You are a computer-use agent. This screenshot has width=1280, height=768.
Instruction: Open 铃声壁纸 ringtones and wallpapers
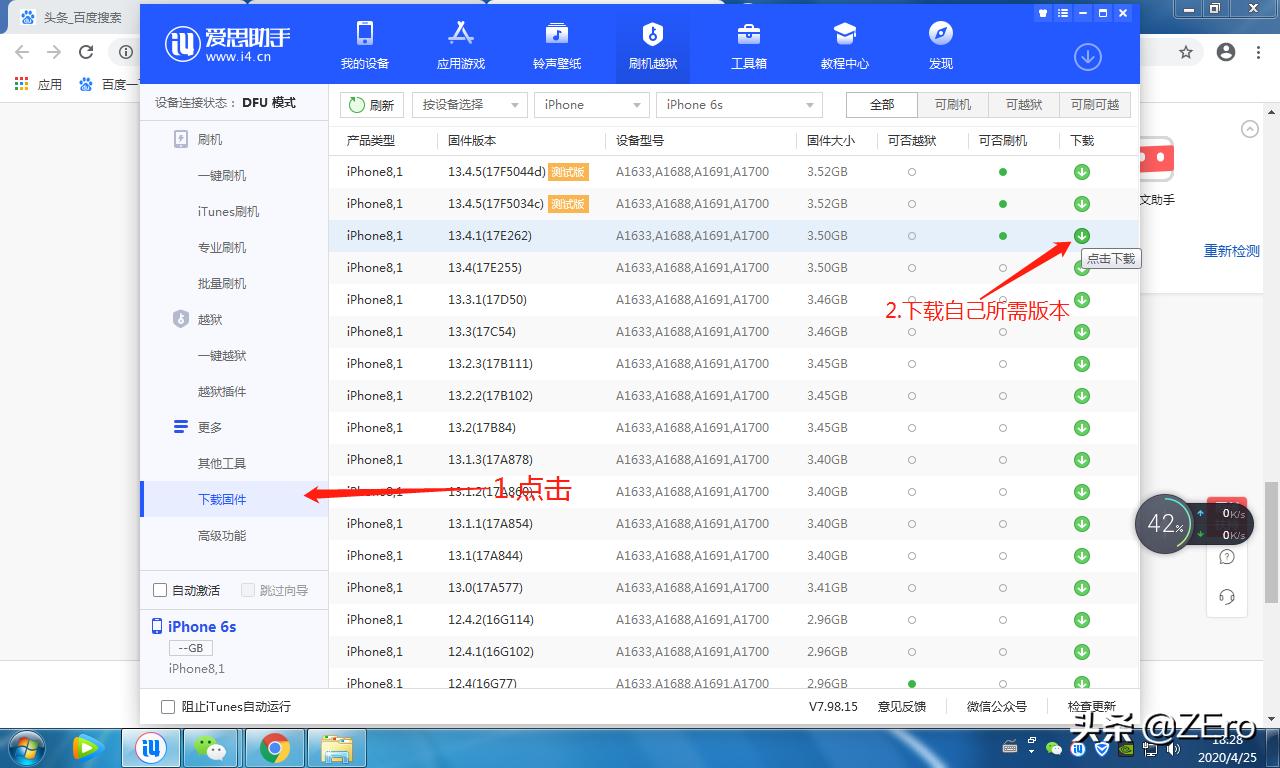click(x=556, y=45)
